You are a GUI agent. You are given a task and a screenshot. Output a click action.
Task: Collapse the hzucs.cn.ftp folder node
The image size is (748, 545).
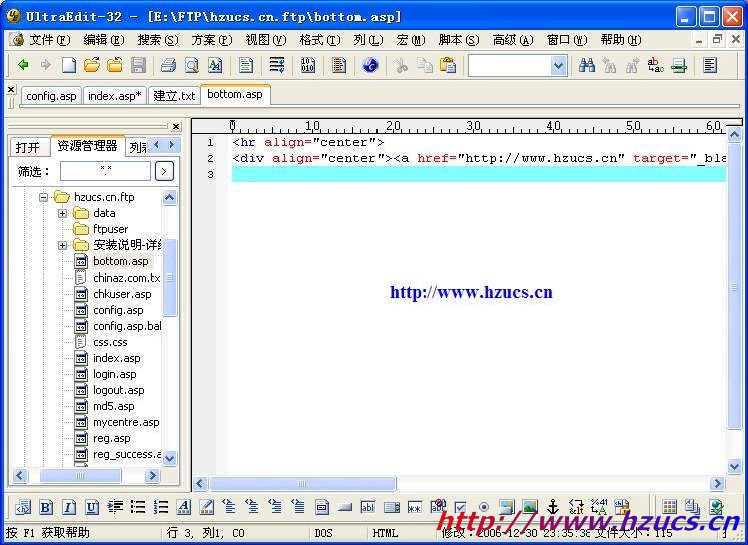pos(43,197)
